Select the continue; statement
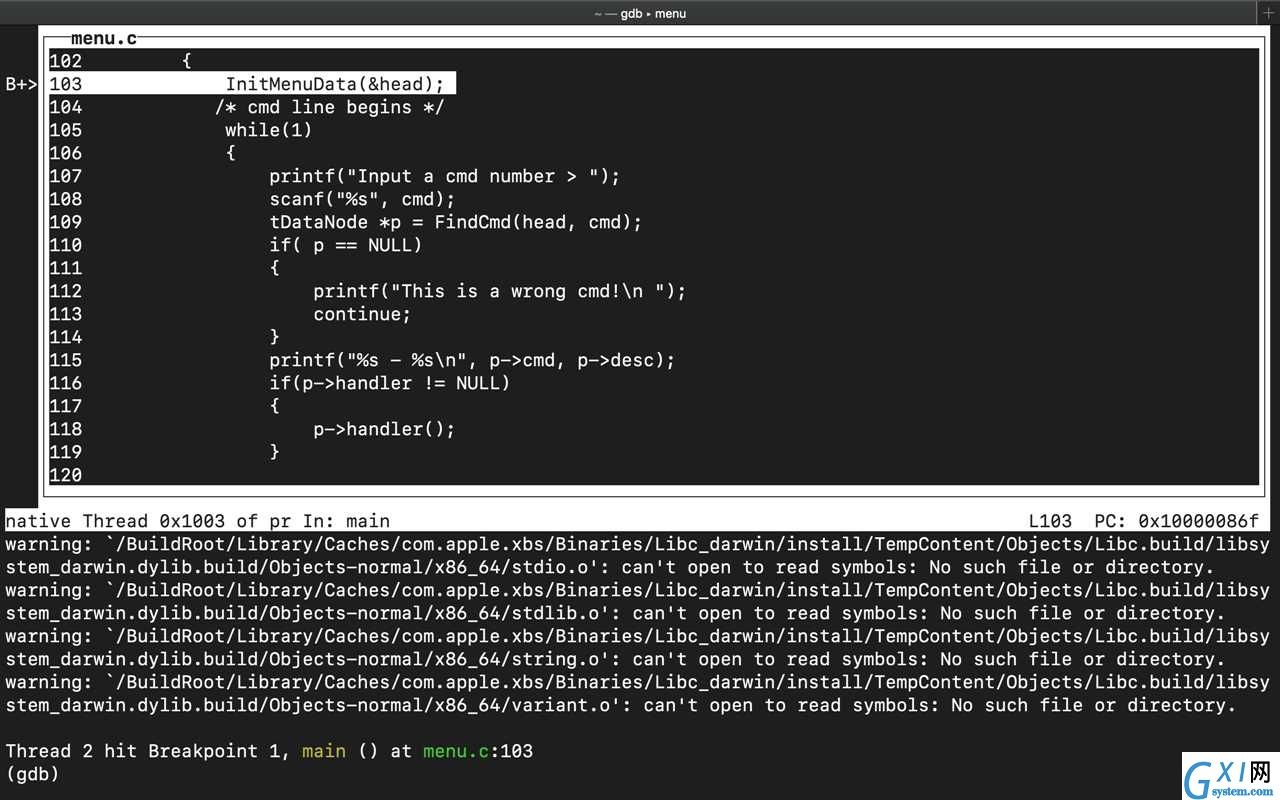The height and width of the screenshot is (800, 1280). tap(362, 314)
